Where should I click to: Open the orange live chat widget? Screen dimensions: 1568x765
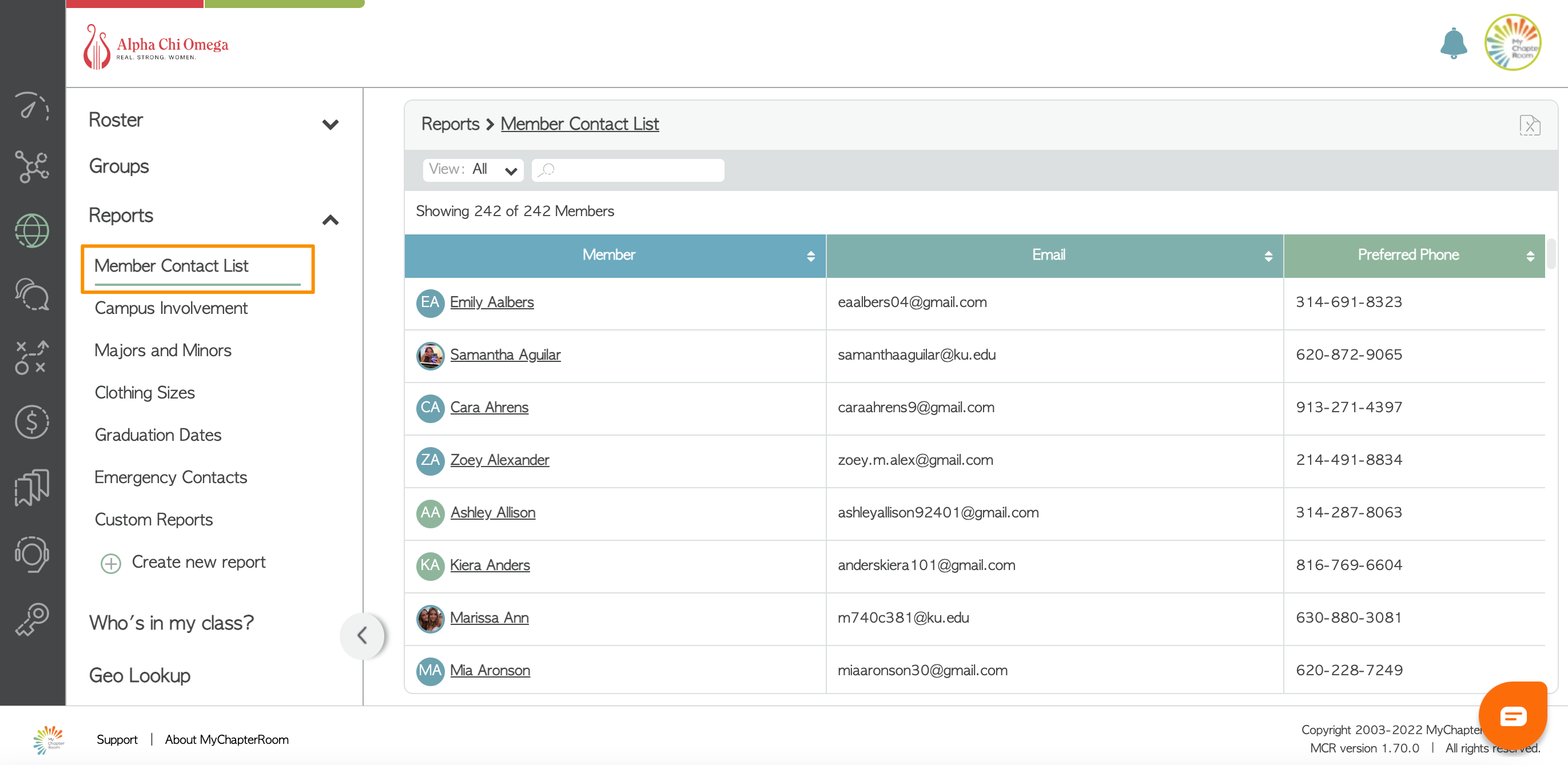click(1512, 716)
